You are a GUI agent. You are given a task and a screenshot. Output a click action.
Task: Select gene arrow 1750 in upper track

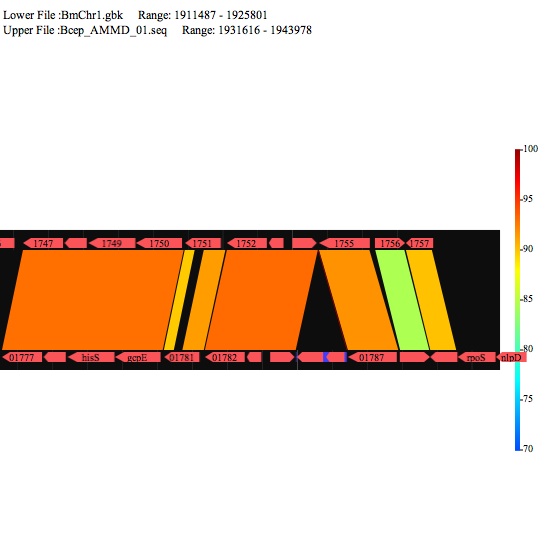click(x=159, y=243)
